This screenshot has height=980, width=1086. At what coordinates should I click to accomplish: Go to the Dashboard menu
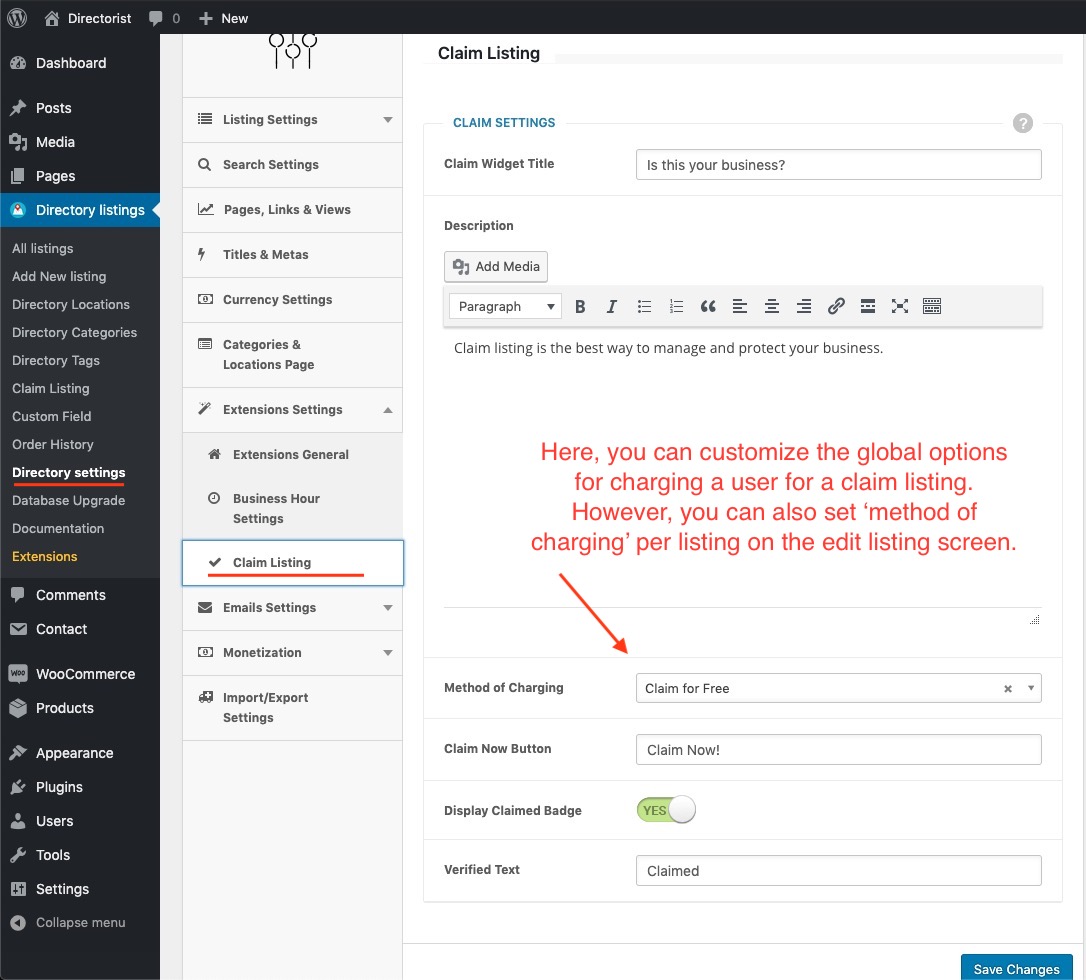[80, 63]
